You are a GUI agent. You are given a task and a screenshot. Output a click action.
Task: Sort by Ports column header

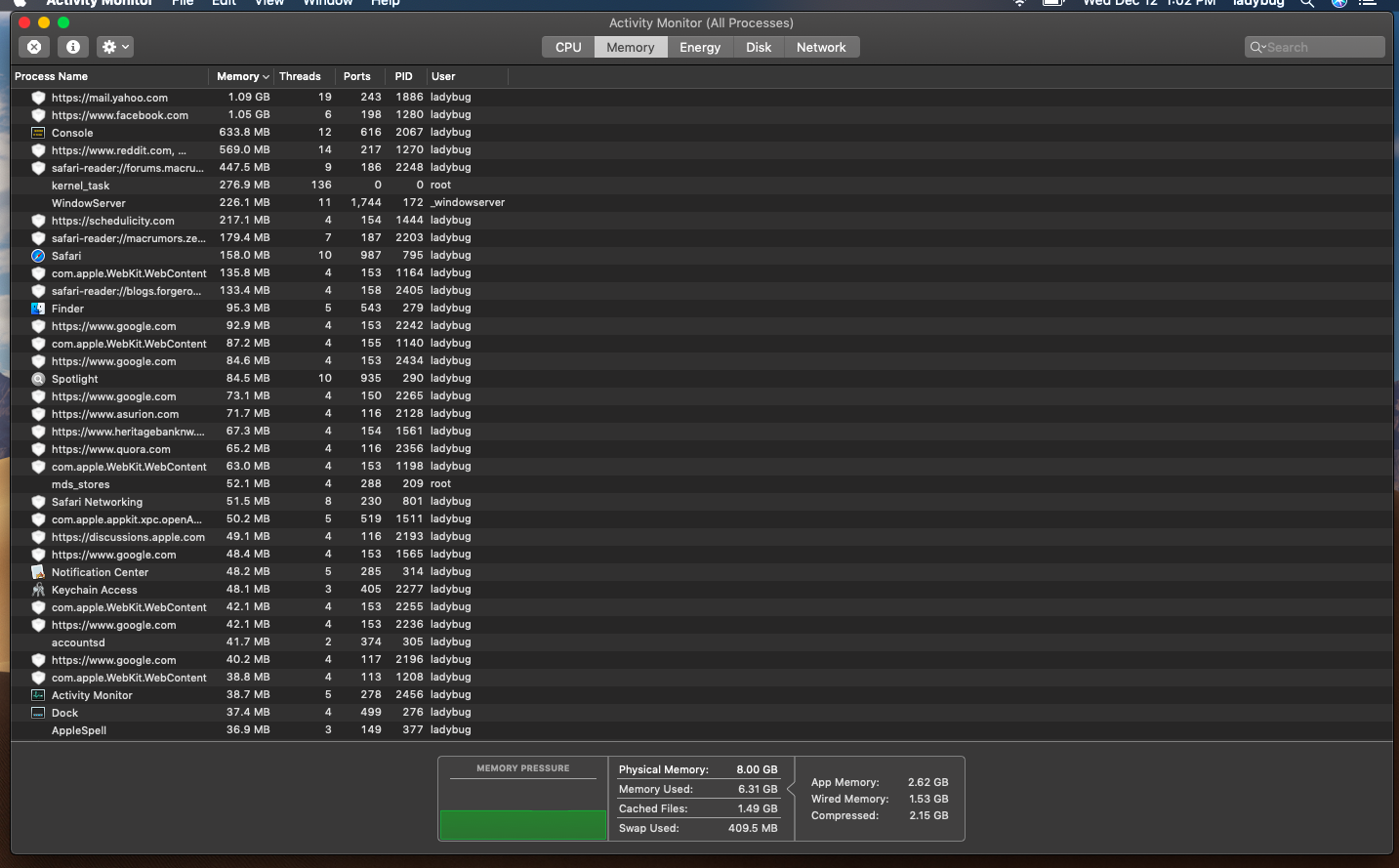360,76
